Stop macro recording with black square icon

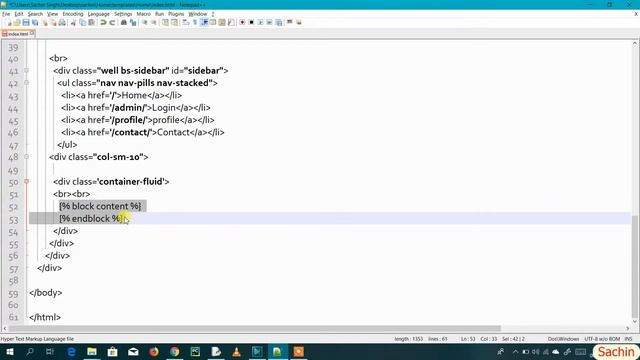point(251,22)
